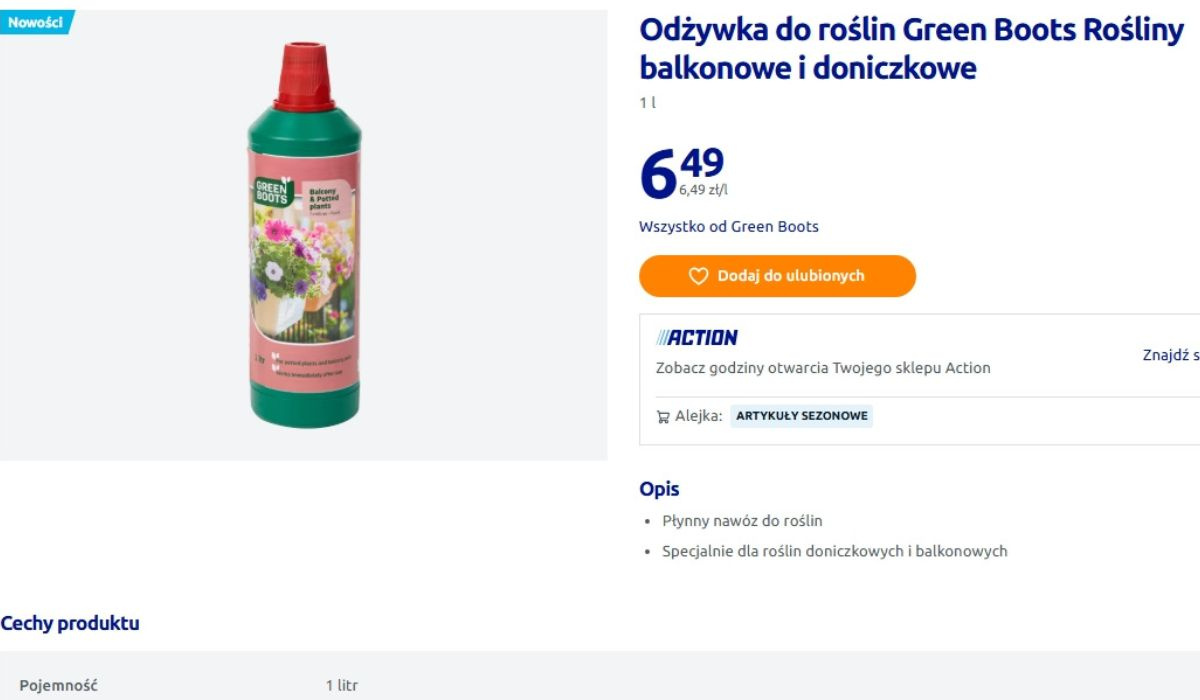Click the Cechy produktu heading
This screenshot has width=1200, height=700.
pyautogui.click(x=70, y=624)
